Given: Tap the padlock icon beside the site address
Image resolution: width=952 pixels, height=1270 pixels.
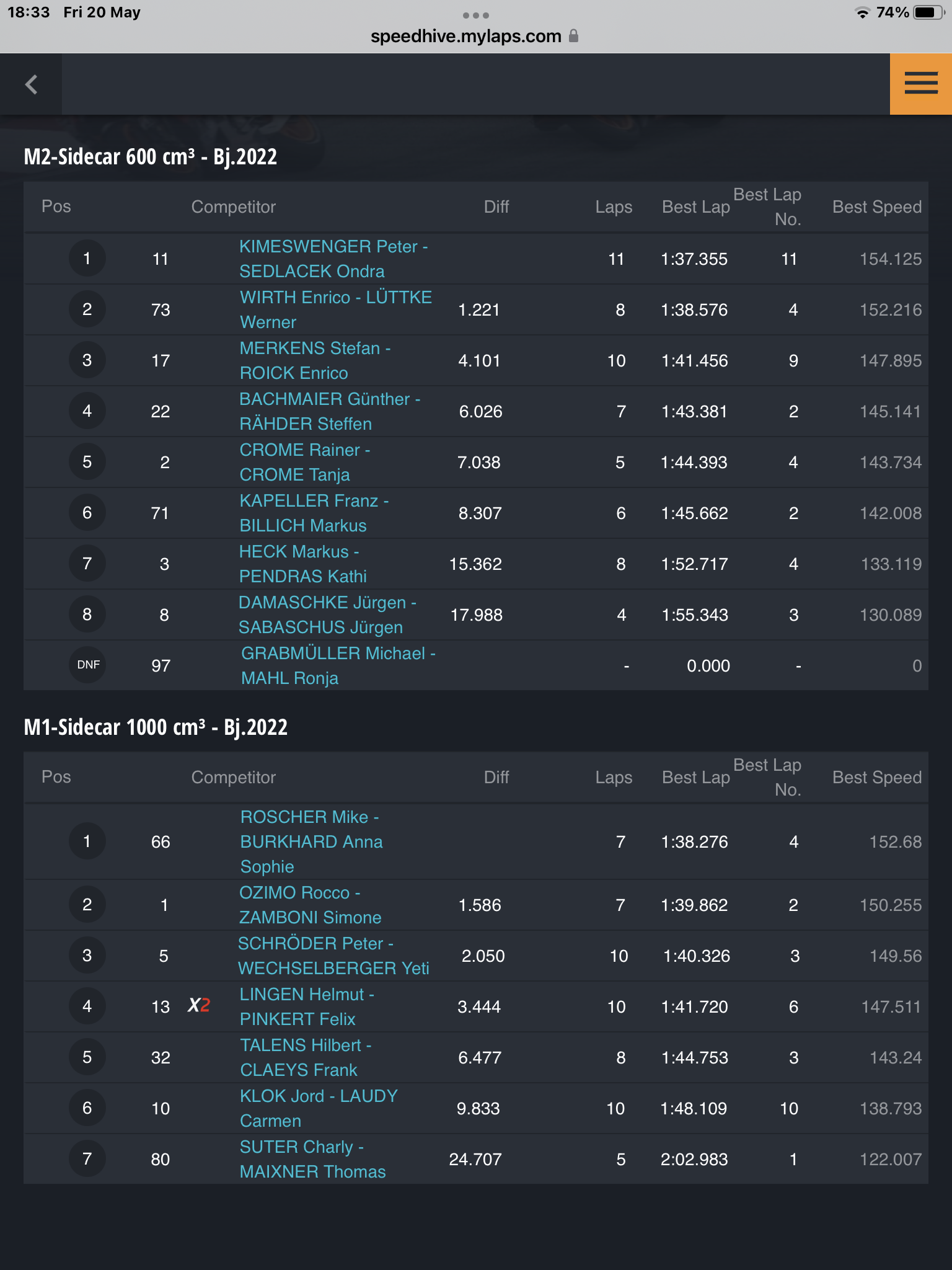Looking at the screenshot, I should [x=573, y=36].
